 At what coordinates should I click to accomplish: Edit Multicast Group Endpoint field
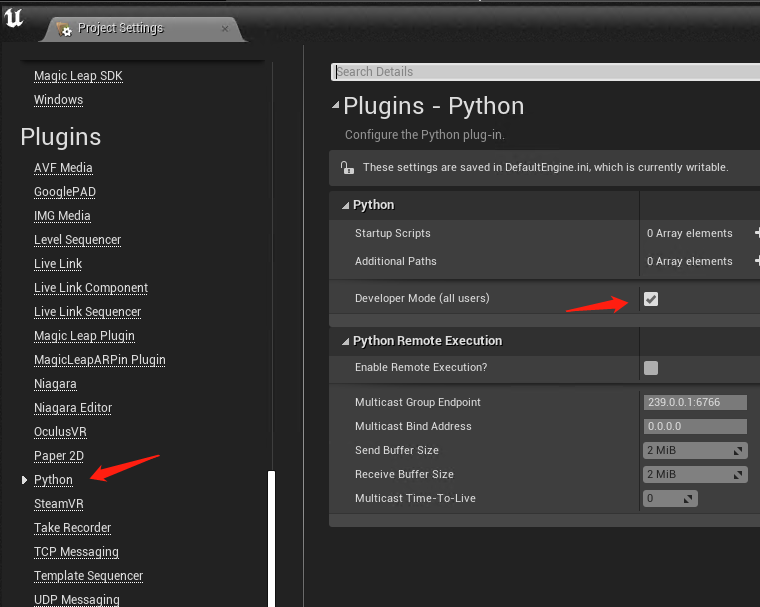click(695, 402)
